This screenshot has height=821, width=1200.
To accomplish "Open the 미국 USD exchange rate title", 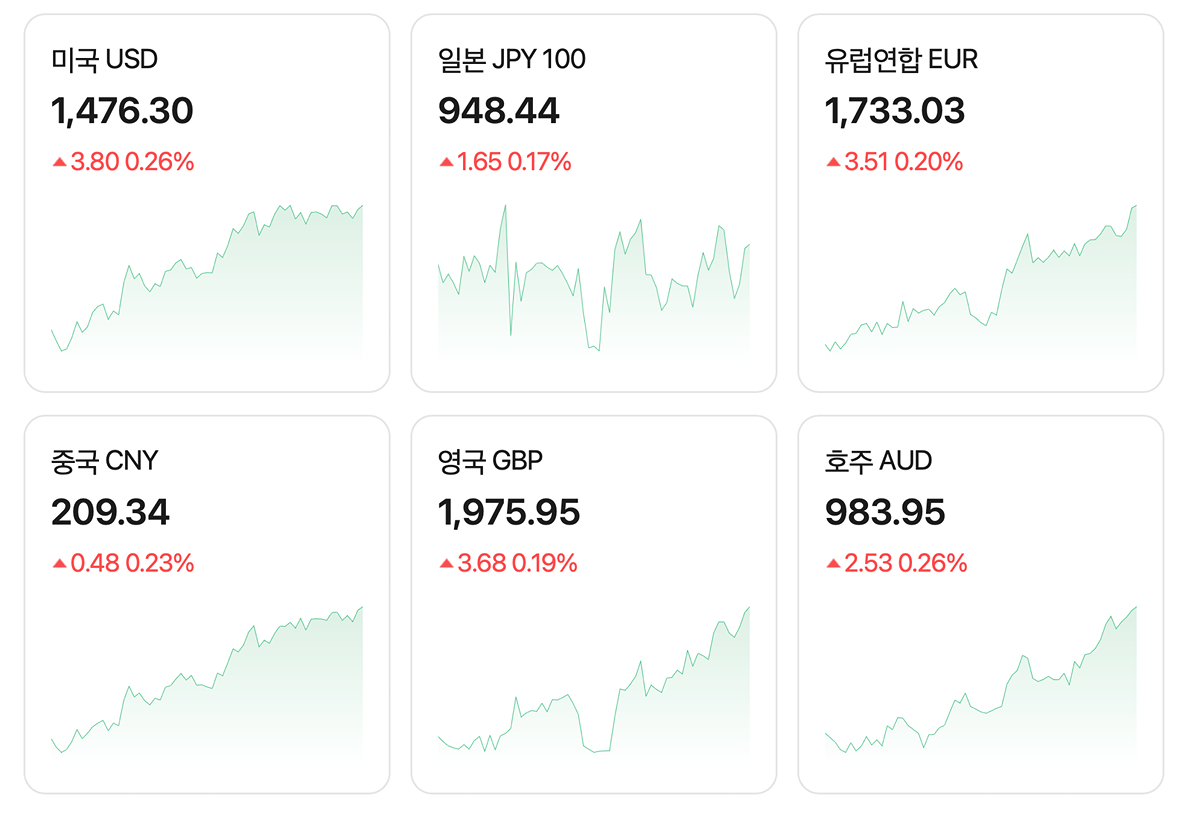I will pyautogui.click(x=105, y=60).
